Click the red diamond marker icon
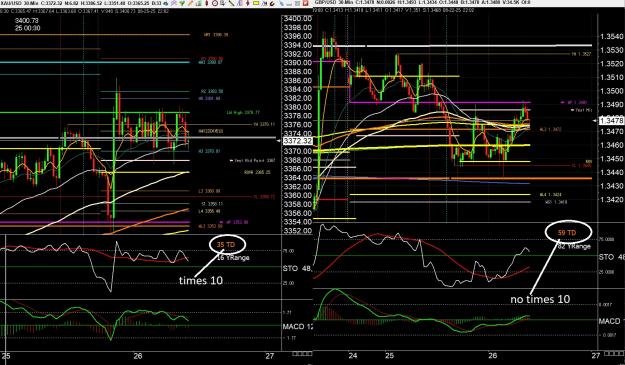 (x=248, y=3)
